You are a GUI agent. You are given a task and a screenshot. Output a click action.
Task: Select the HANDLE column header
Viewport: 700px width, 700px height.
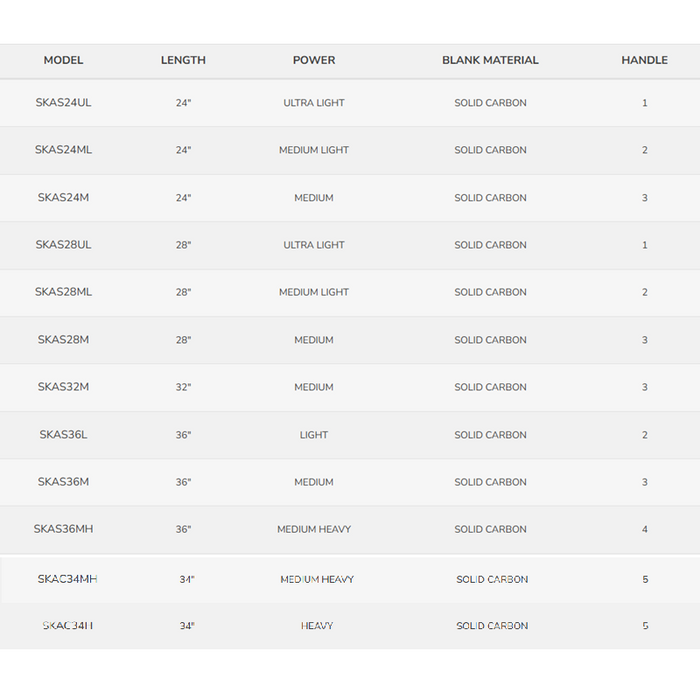coord(644,60)
